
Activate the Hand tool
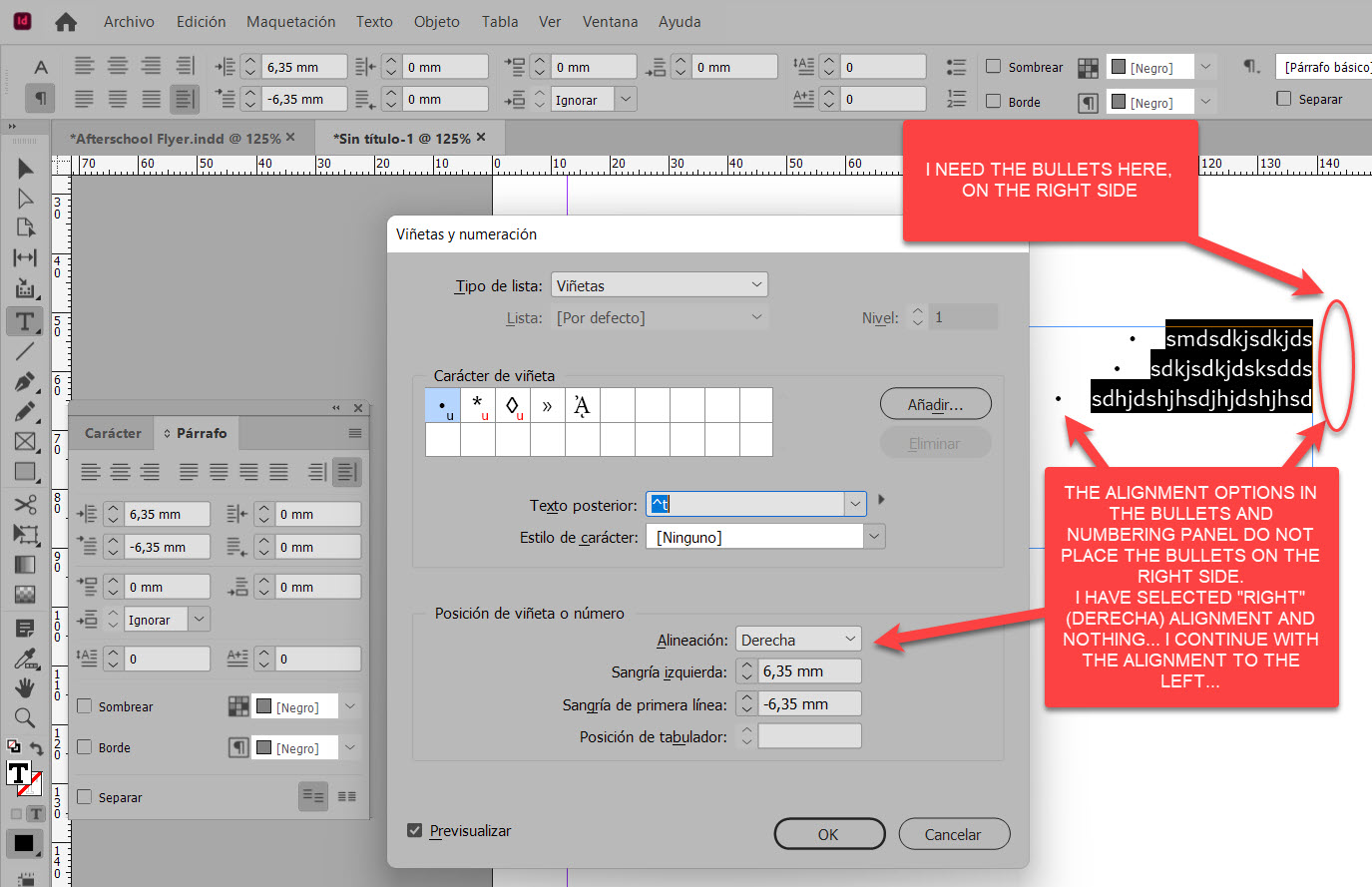[25, 686]
